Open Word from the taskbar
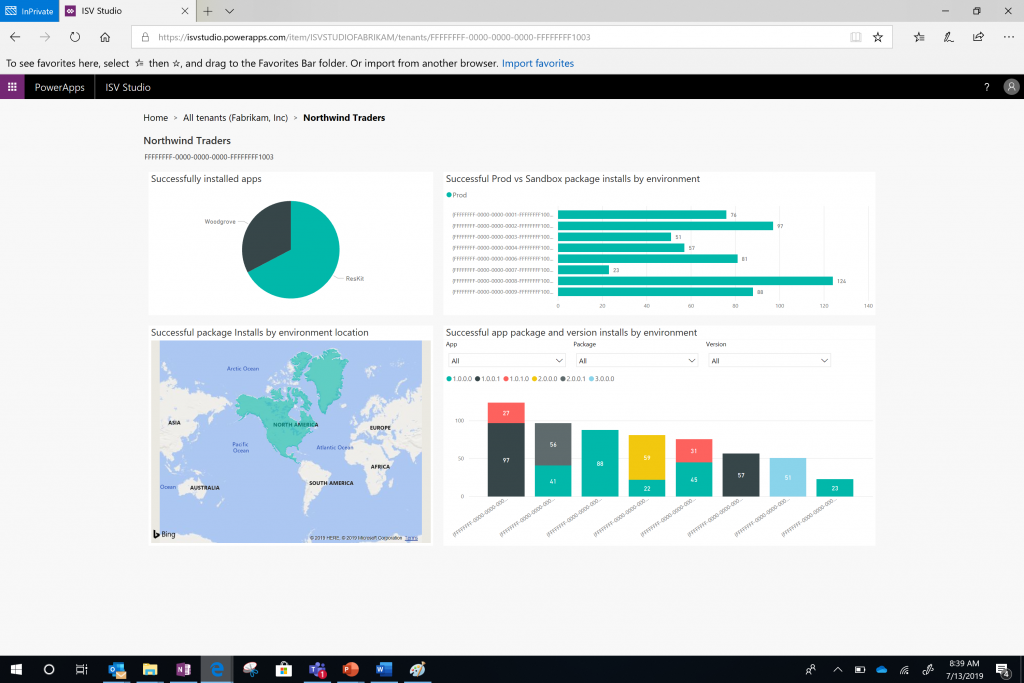 (384, 669)
